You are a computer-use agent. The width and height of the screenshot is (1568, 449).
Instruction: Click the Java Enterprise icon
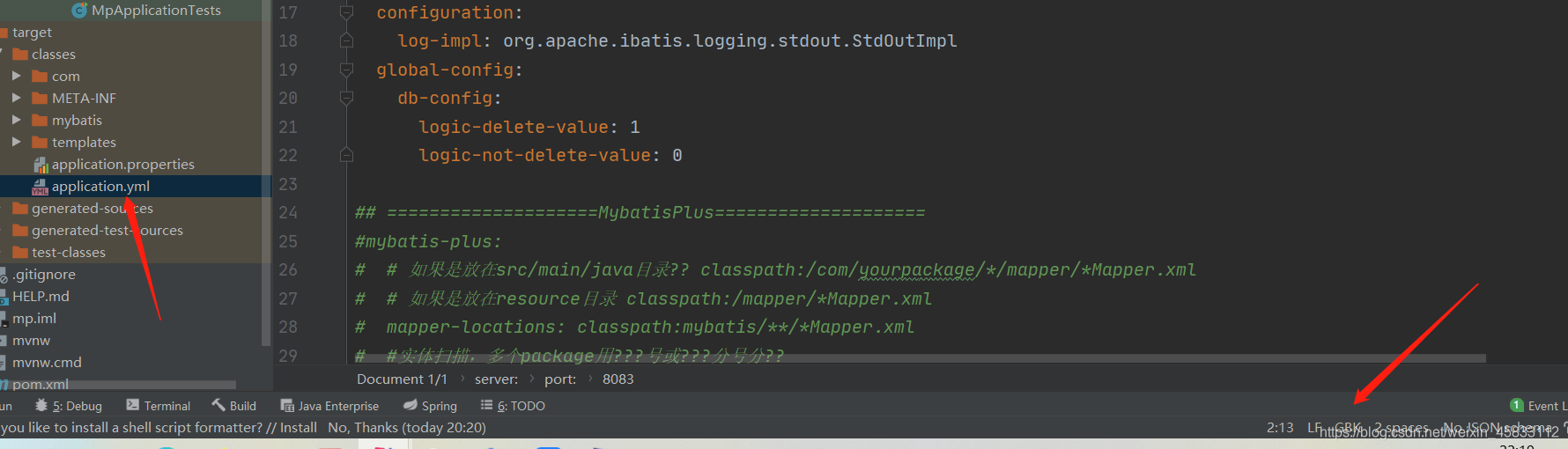point(287,405)
